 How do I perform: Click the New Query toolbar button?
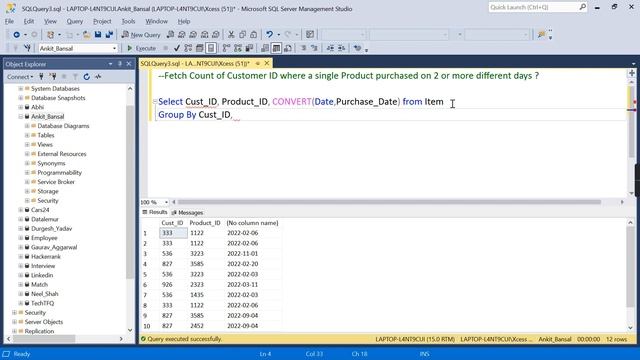click(x=141, y=35)
